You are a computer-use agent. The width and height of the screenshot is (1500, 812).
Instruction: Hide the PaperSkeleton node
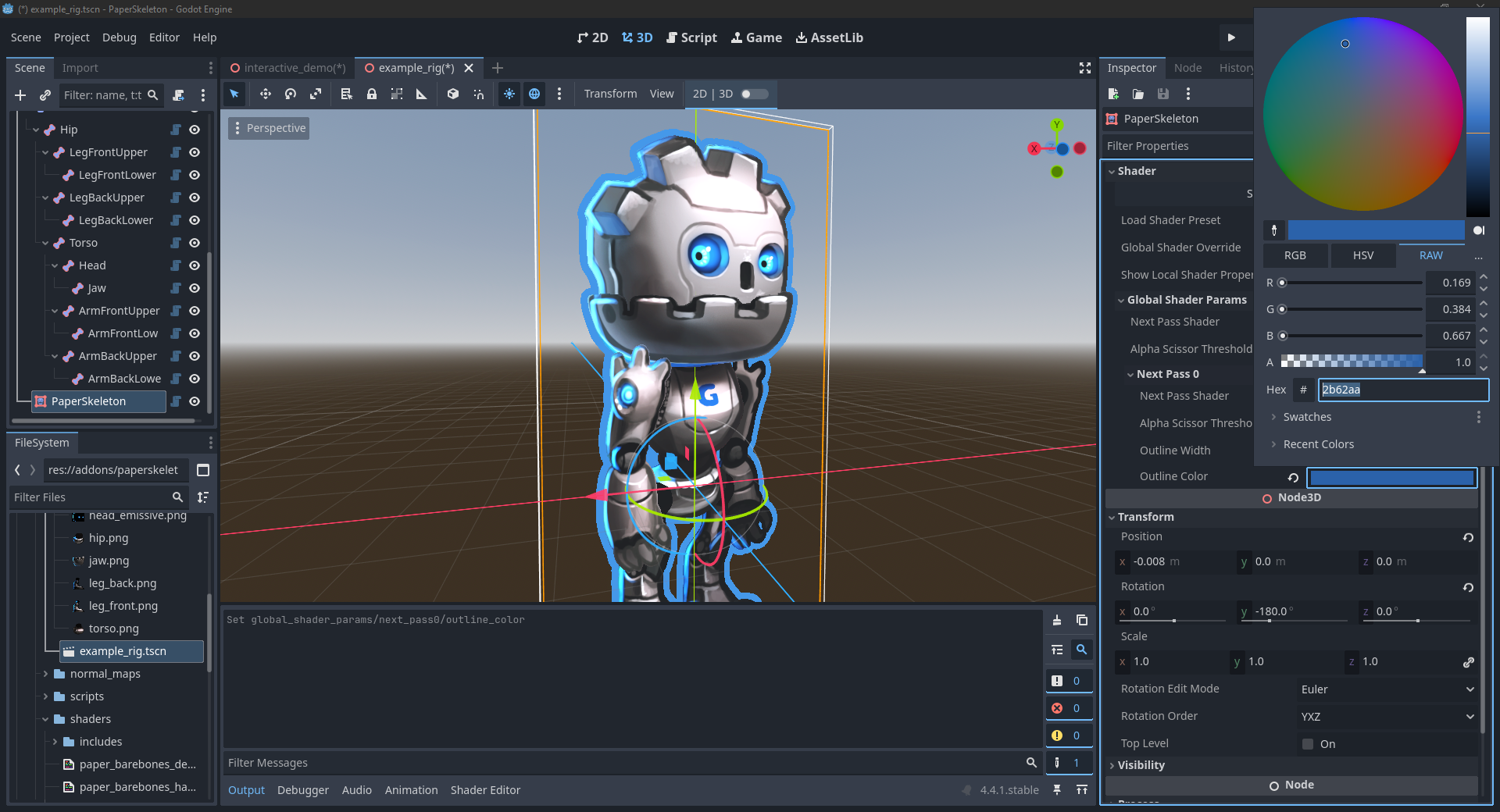coord(195,401)
